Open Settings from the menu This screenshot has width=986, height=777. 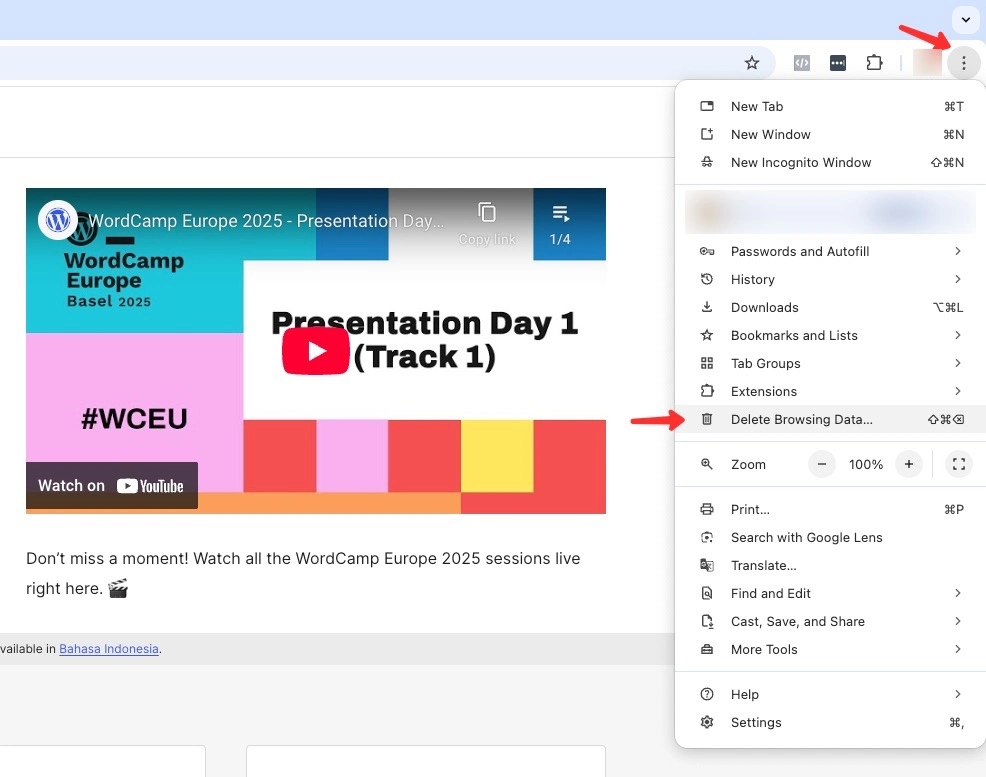(831, 722)
